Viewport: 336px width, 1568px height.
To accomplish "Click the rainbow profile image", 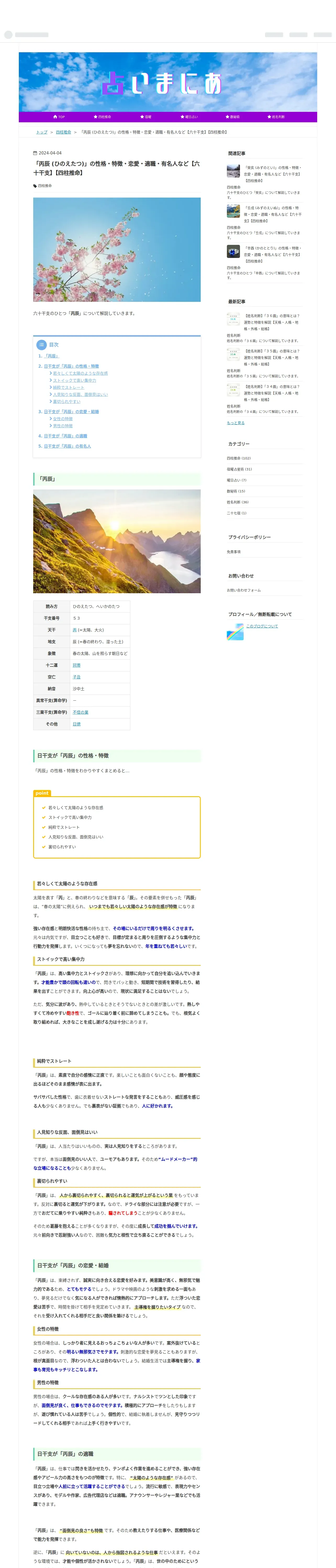I will click(235, 632).
